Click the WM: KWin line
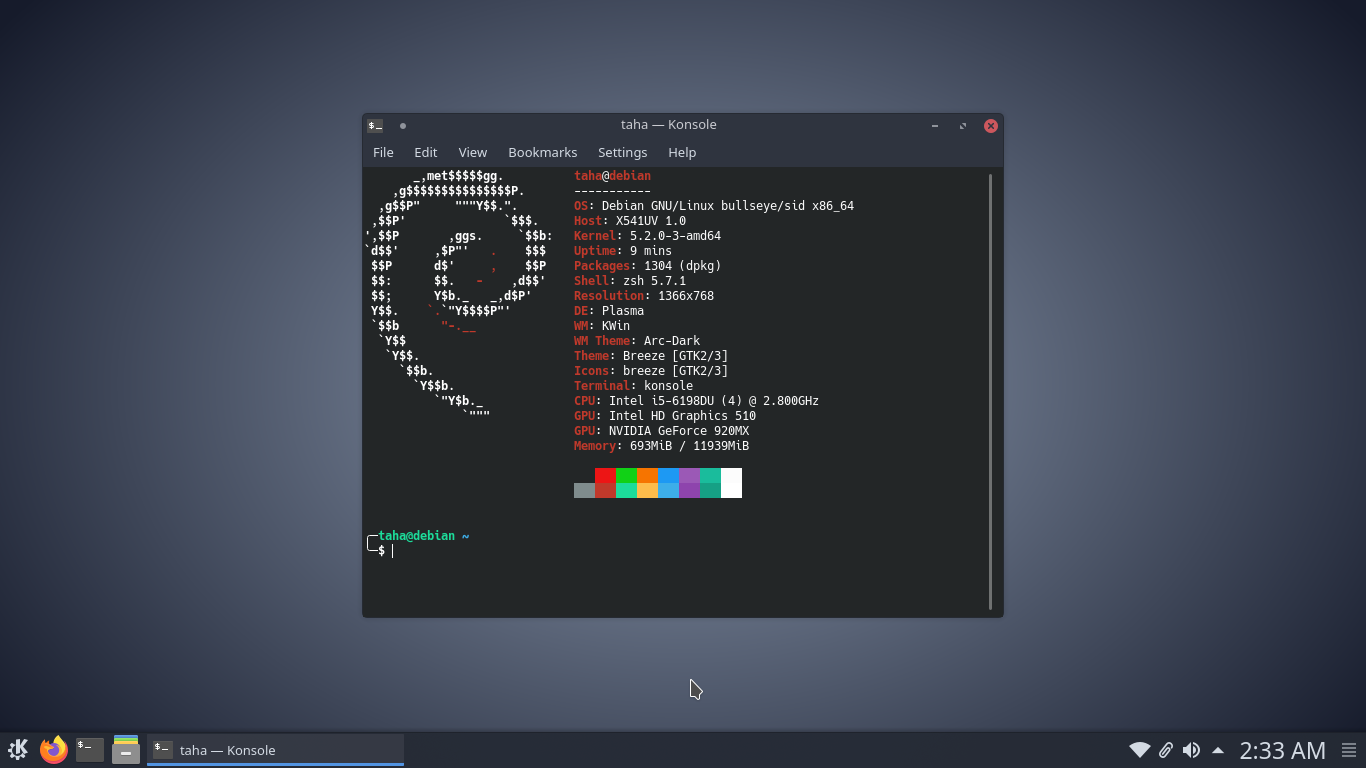Viewport: 1366px width, 768px height. [x=602, y=326]
